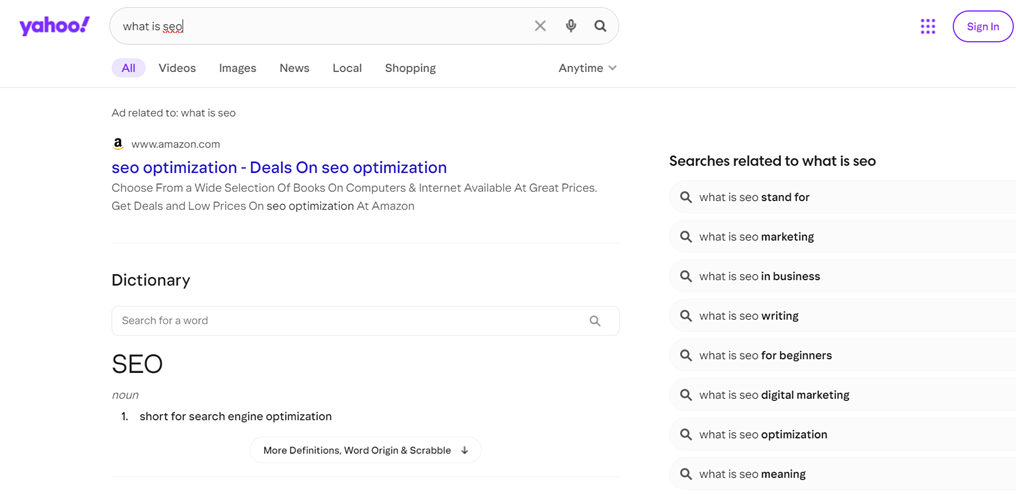Screen dimensions: 1016x496
Task: Select related search 'what is seo optimization'
Action: [842, 434]
